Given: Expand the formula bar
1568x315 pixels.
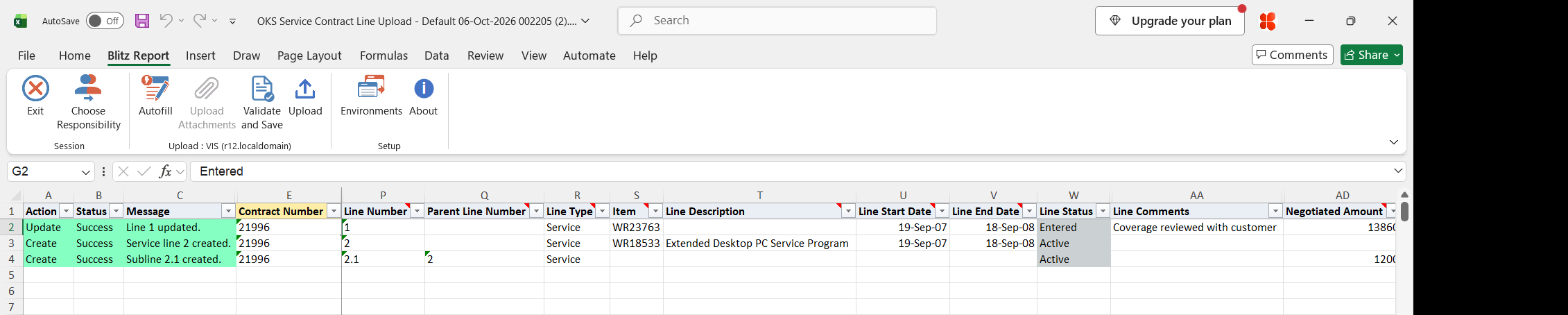Looking at the screenshot, I should [1398, 171].
